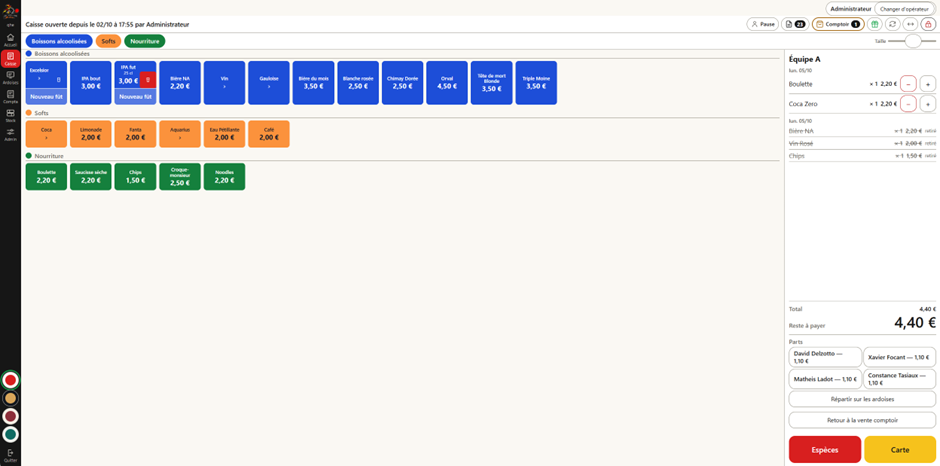Open the tickets list showing 23

tap(795, 24)
